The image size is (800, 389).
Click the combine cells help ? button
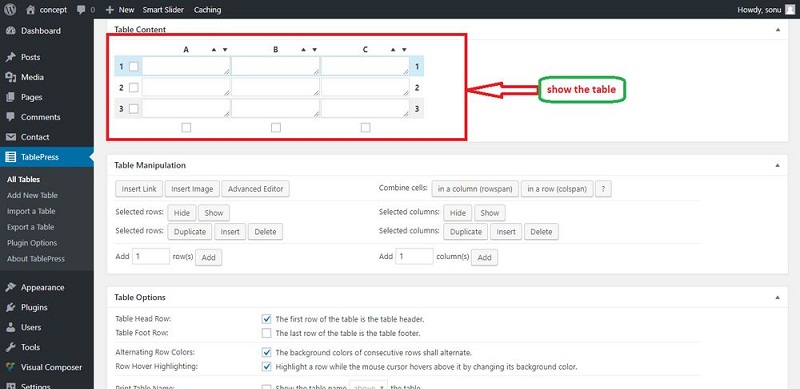coord(603,189)
